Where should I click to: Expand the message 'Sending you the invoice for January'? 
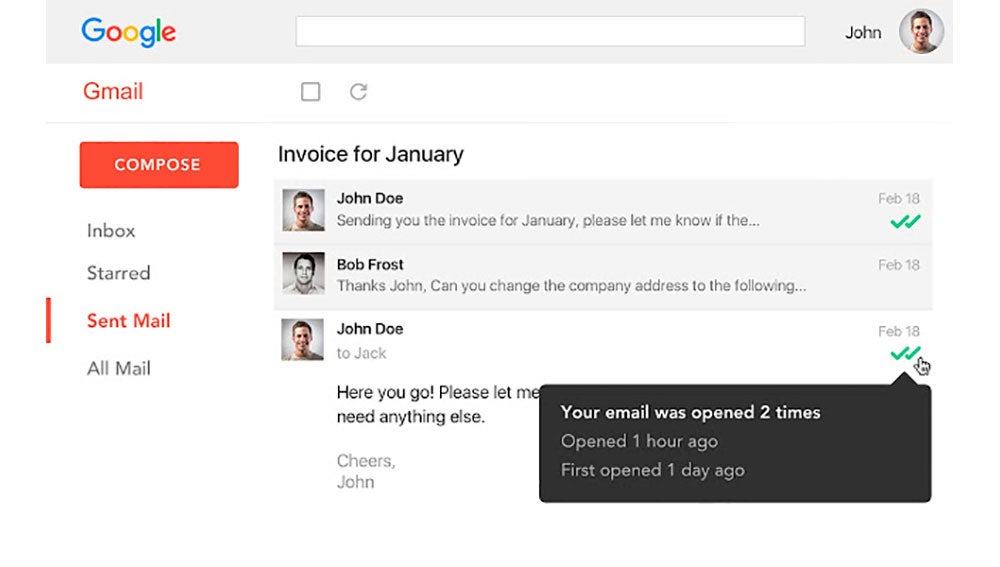(x=603, y=210)
